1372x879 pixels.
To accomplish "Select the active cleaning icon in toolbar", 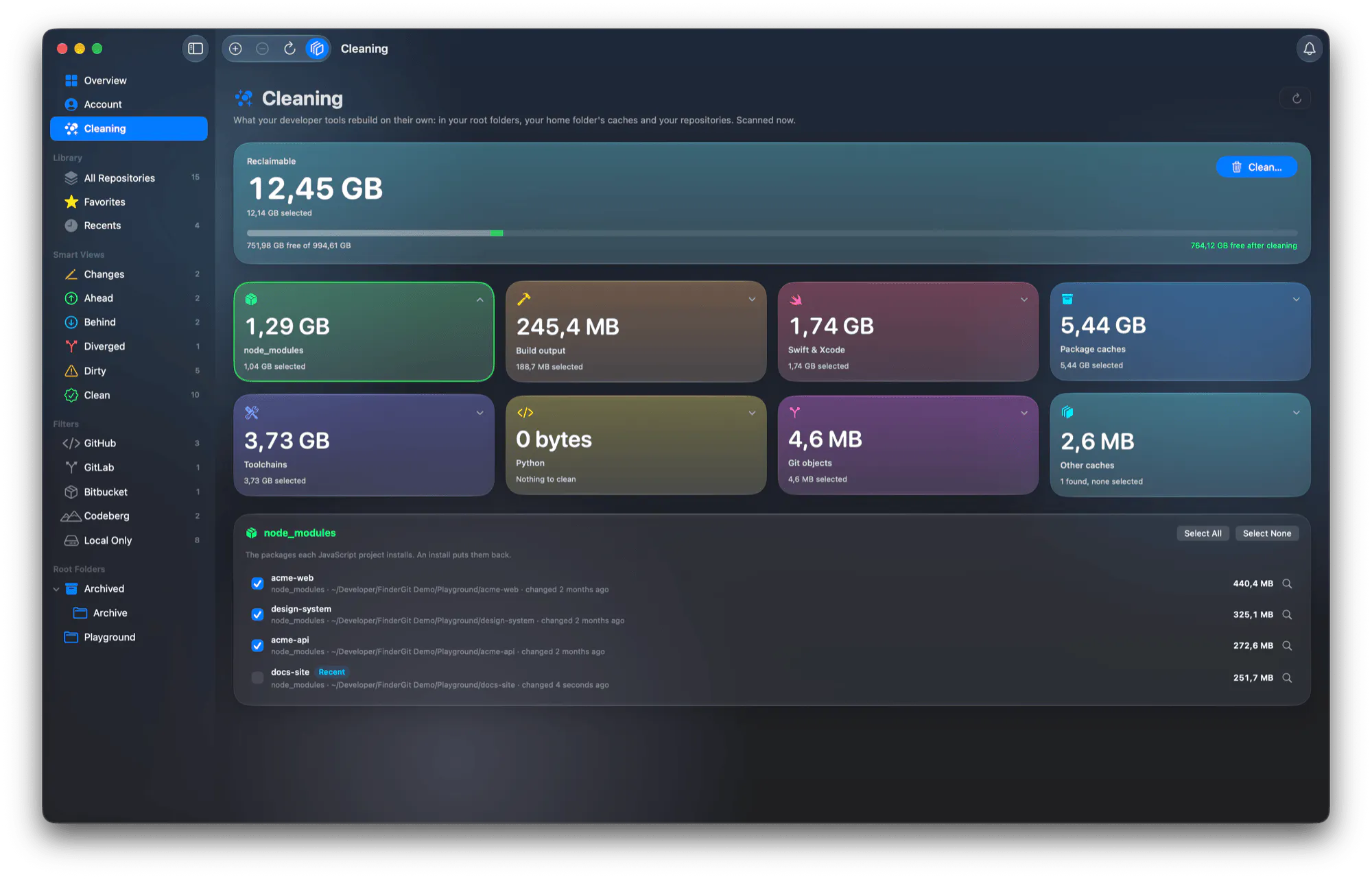I will 317,49.
